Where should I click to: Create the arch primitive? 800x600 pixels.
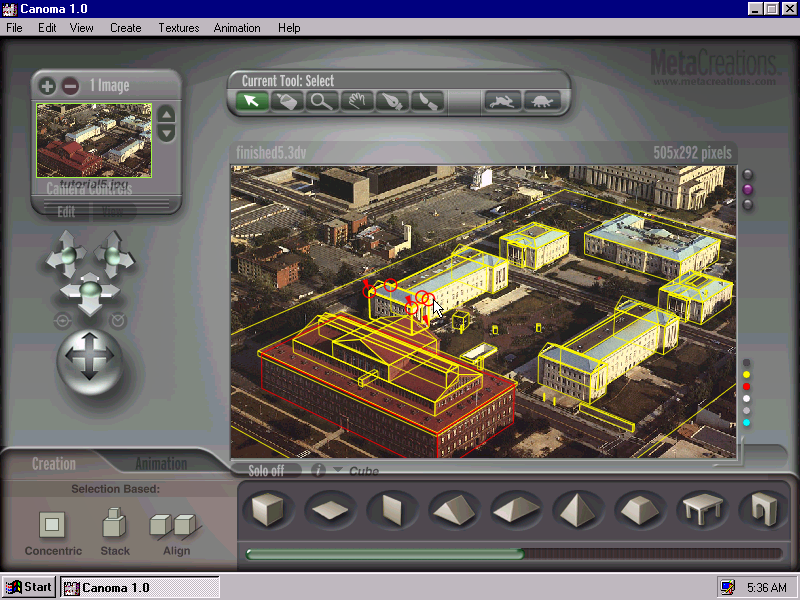point(764,509)
